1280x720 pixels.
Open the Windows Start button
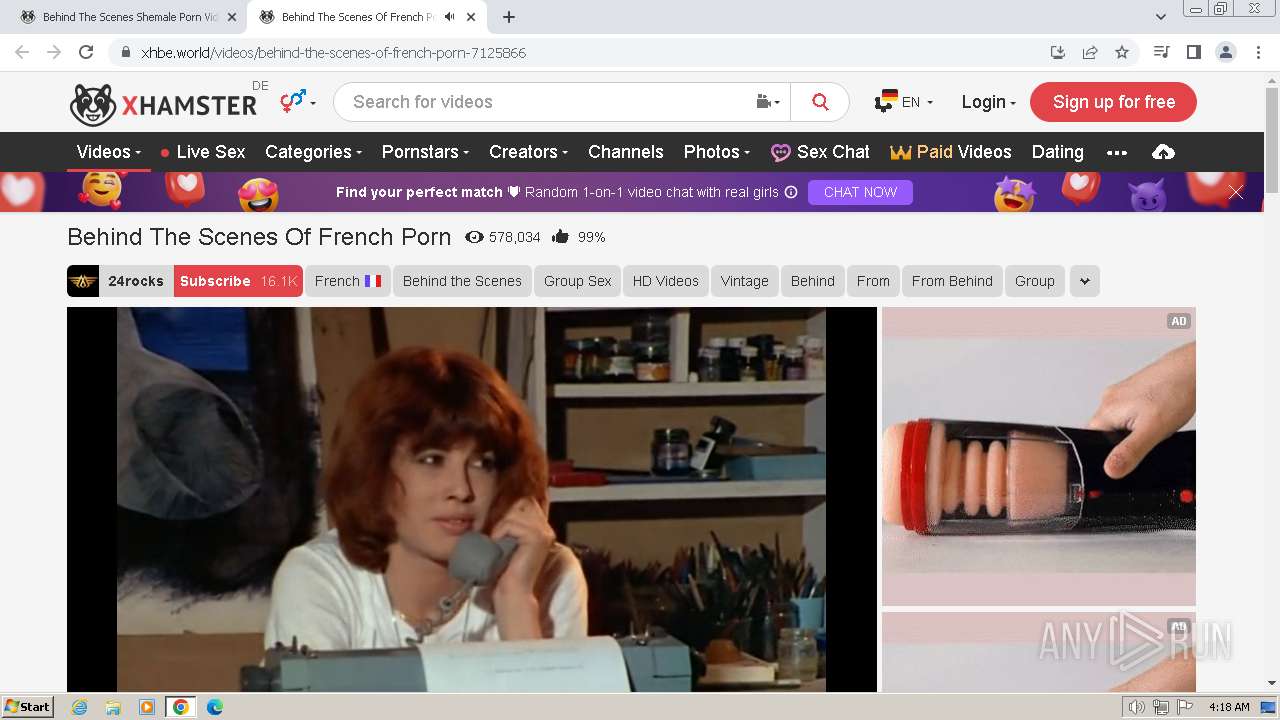[28, 706]
